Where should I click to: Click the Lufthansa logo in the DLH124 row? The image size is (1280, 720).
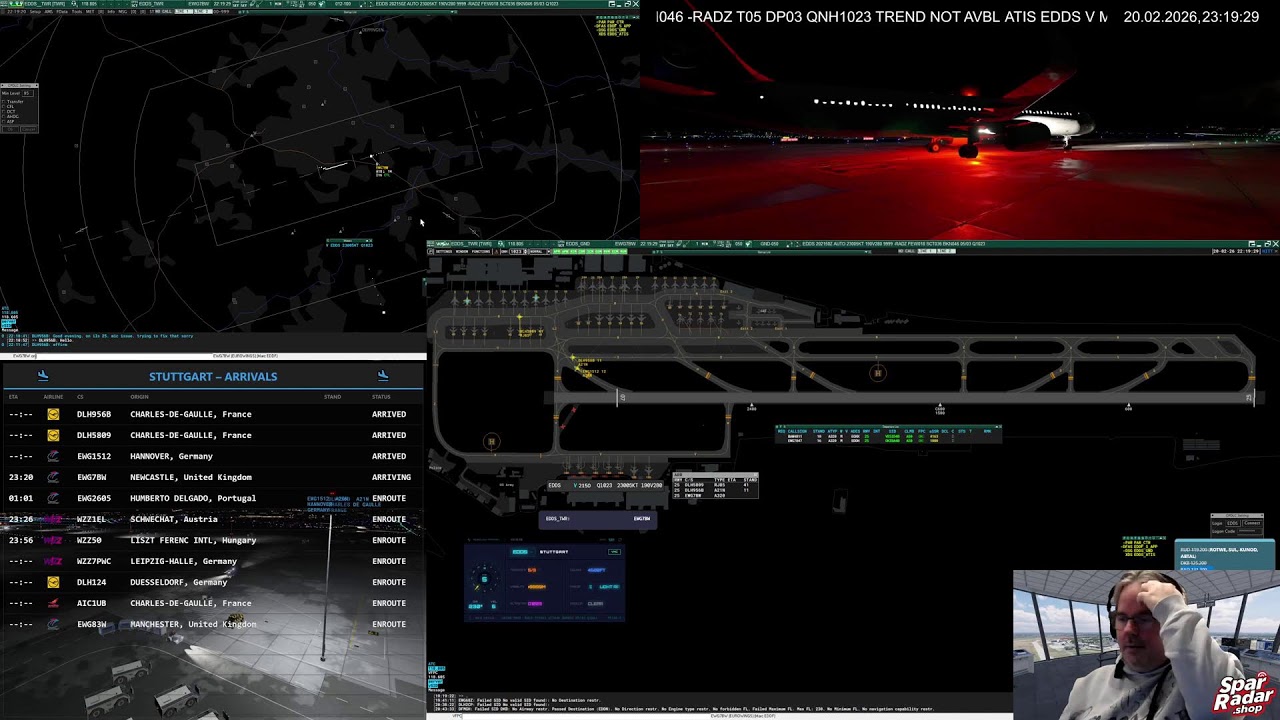pos(53,582)
